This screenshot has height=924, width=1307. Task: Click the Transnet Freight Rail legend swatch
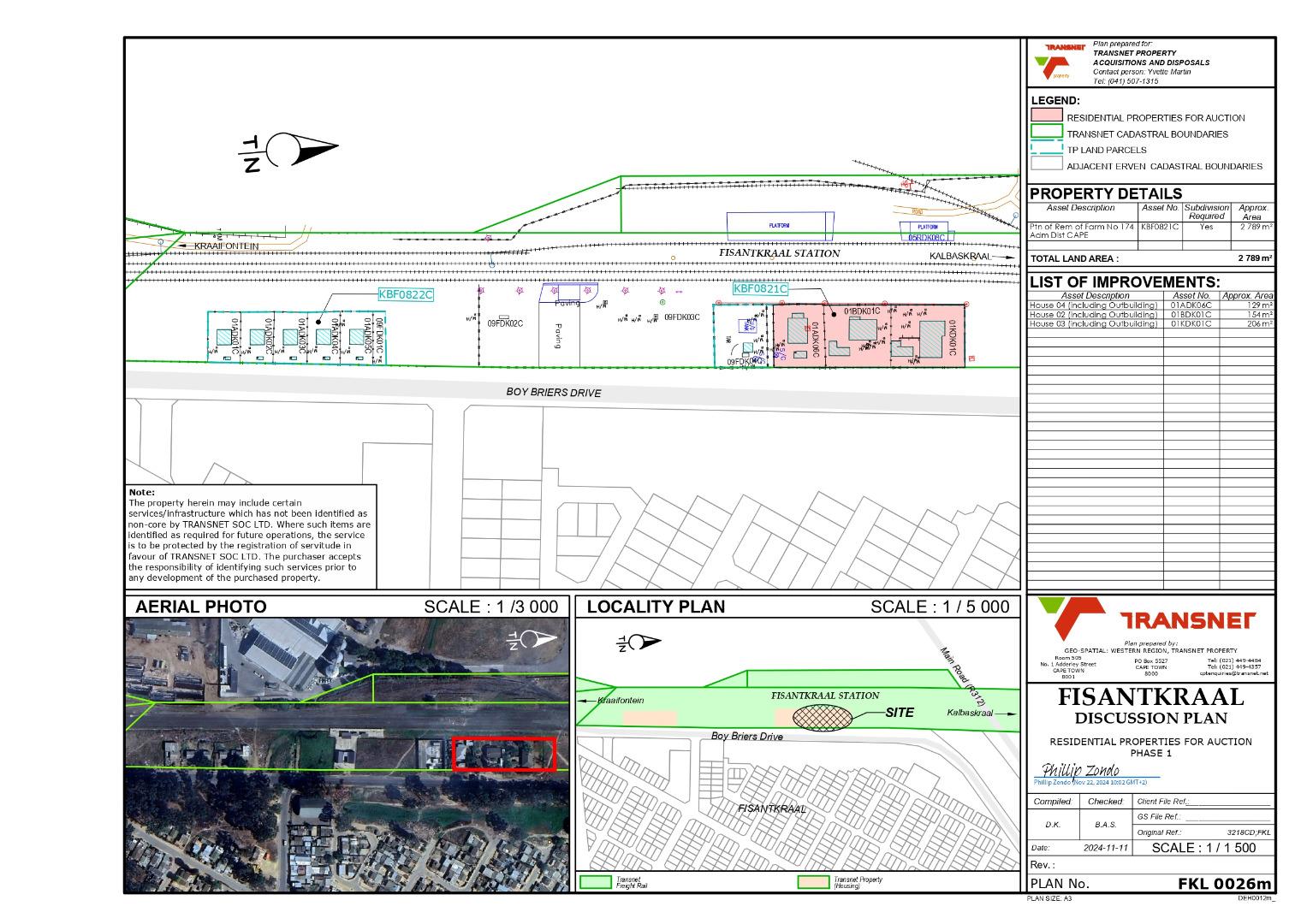point(596,881)
